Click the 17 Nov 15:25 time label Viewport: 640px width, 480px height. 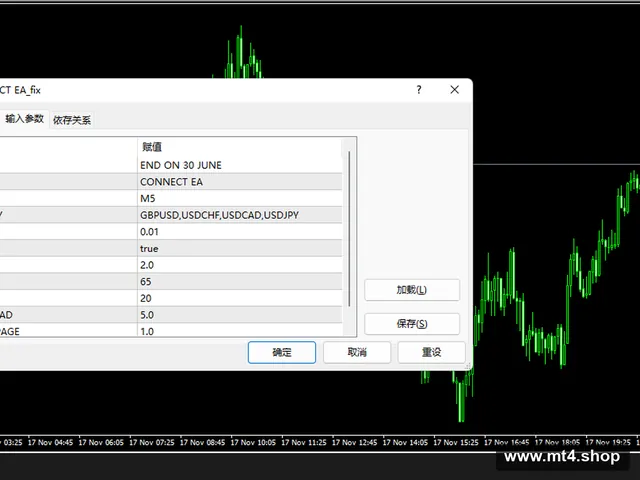coord(456,442)
